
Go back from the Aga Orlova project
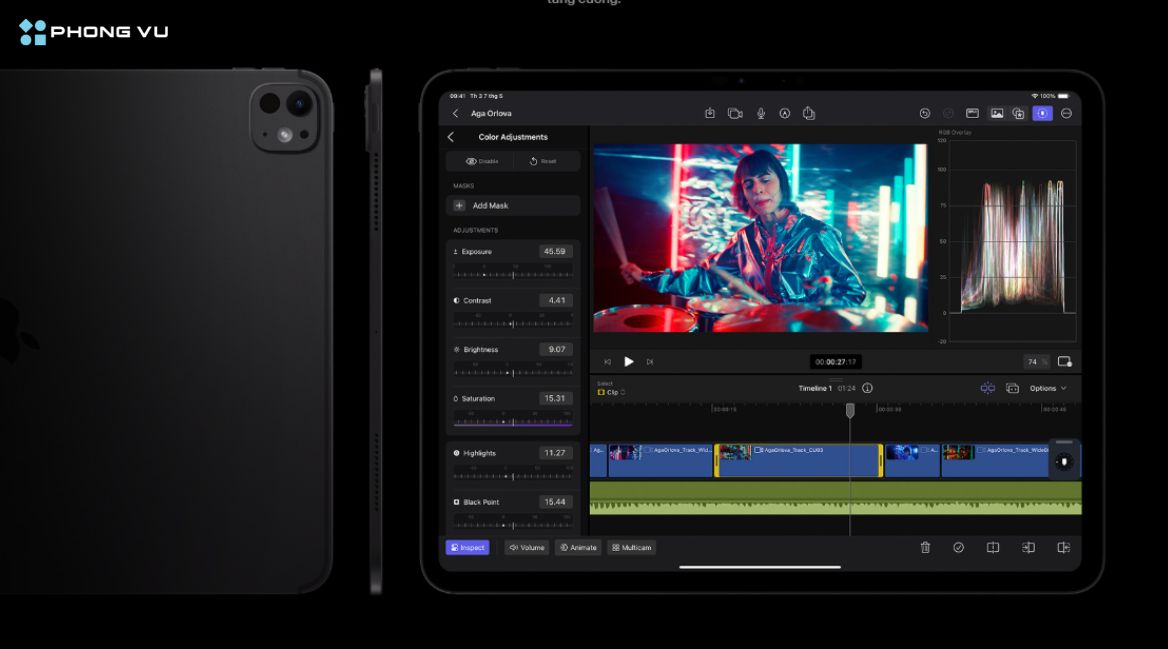coord(456,113)
